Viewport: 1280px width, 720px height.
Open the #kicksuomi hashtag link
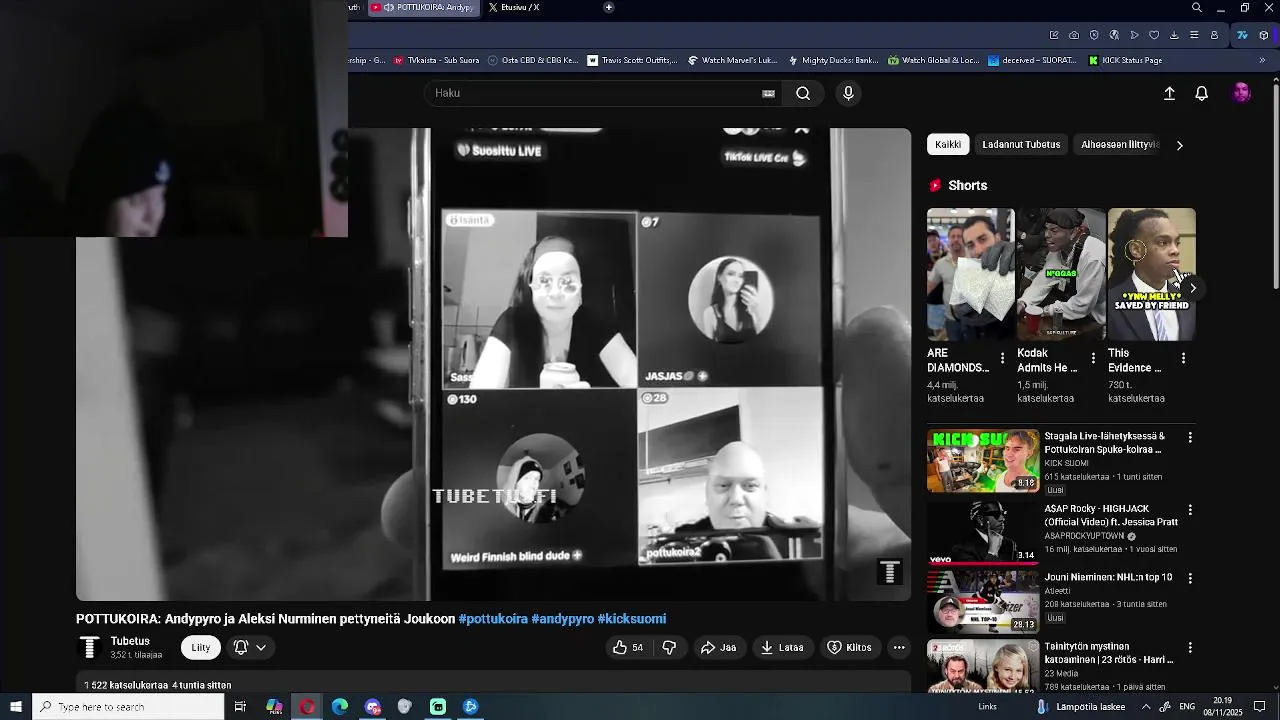point(632,619)
